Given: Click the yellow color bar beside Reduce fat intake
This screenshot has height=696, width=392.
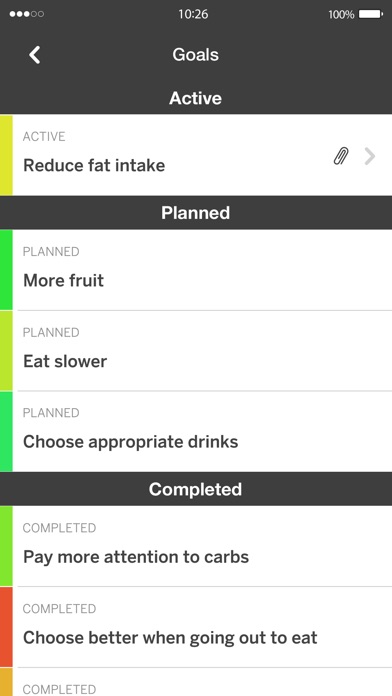Looking at the screenshot, I should (6, 155).
